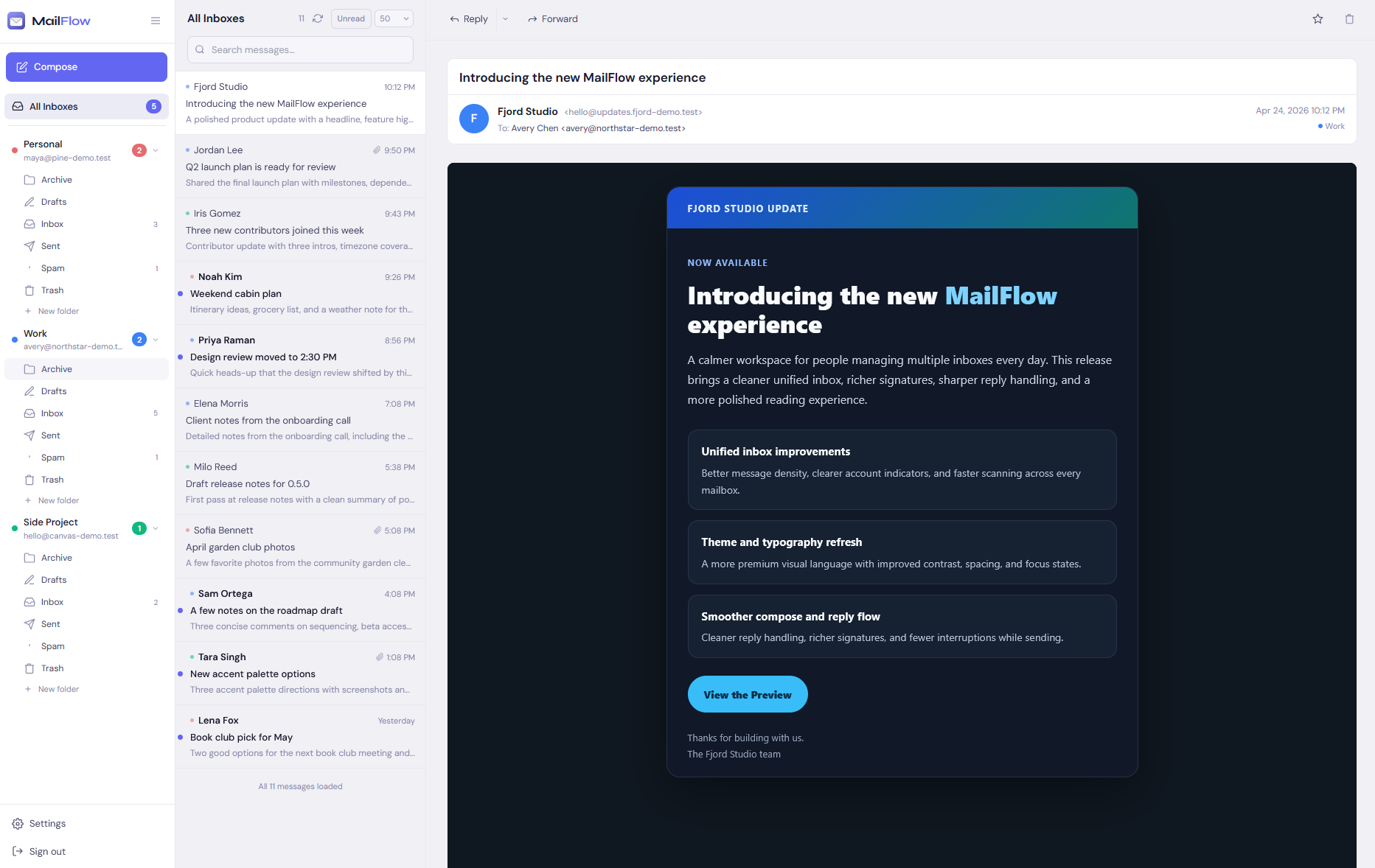Open Elena Morris's onboarding call message
The height and width of the screenshot is (868, 1375).
(299, 420)
